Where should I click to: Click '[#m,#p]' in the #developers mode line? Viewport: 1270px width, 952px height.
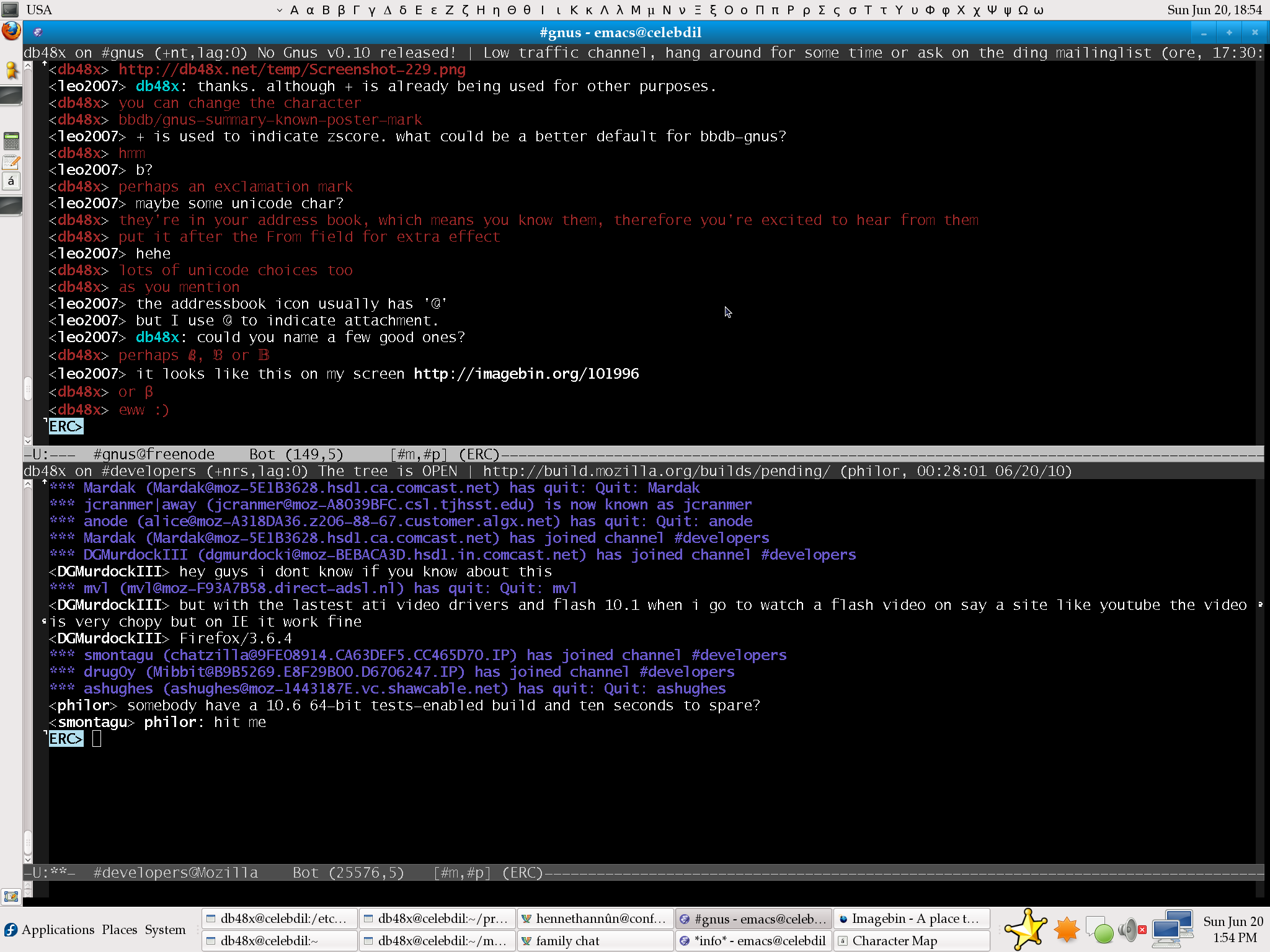pos(462,873)
